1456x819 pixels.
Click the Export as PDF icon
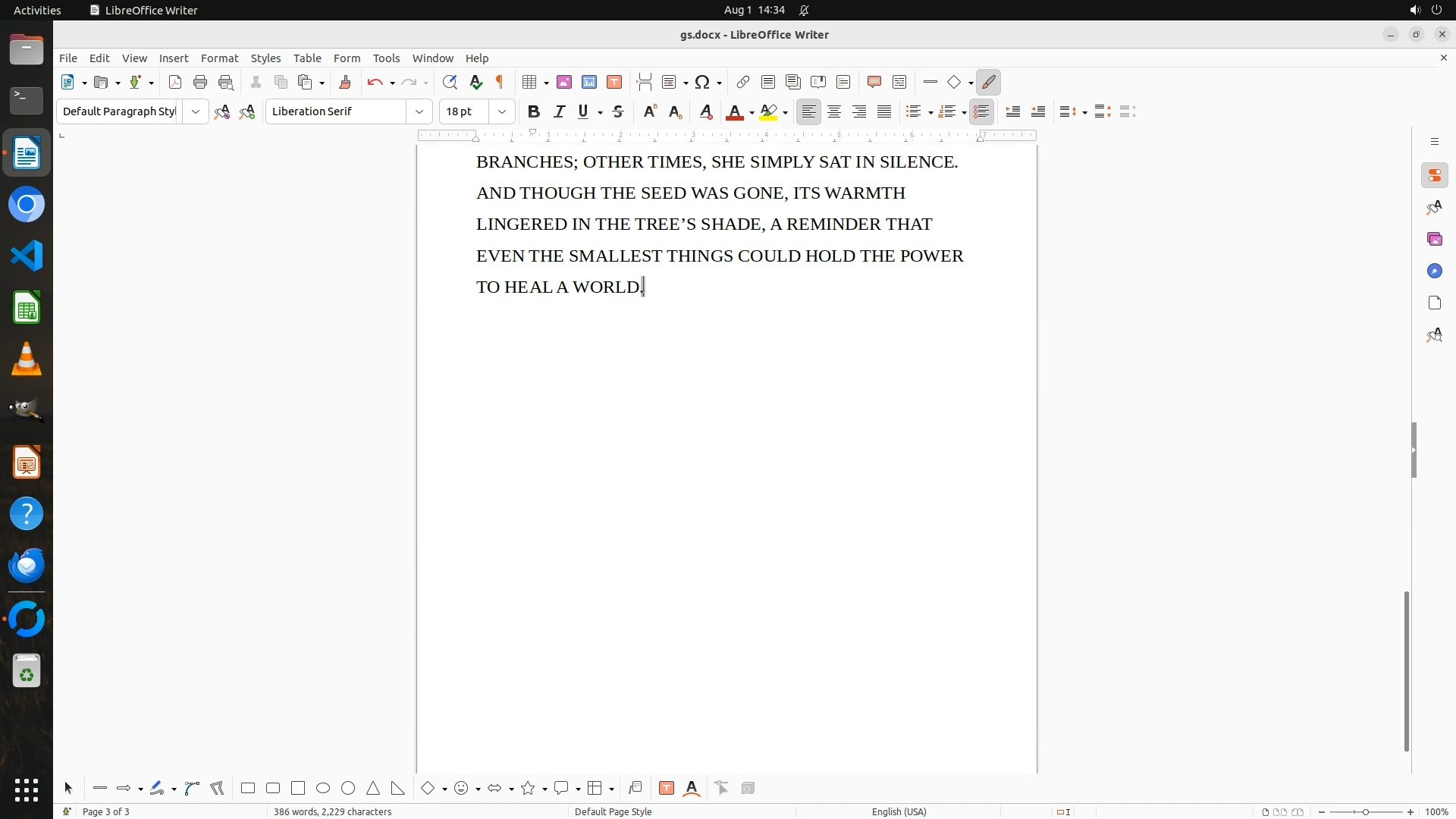coord(175,82)
